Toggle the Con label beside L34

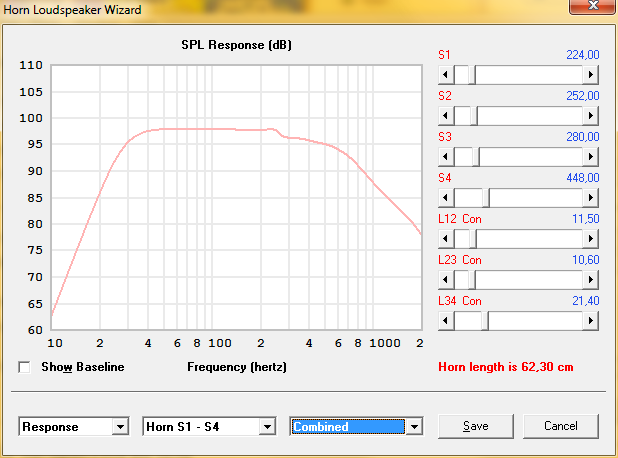pos(472,300)
